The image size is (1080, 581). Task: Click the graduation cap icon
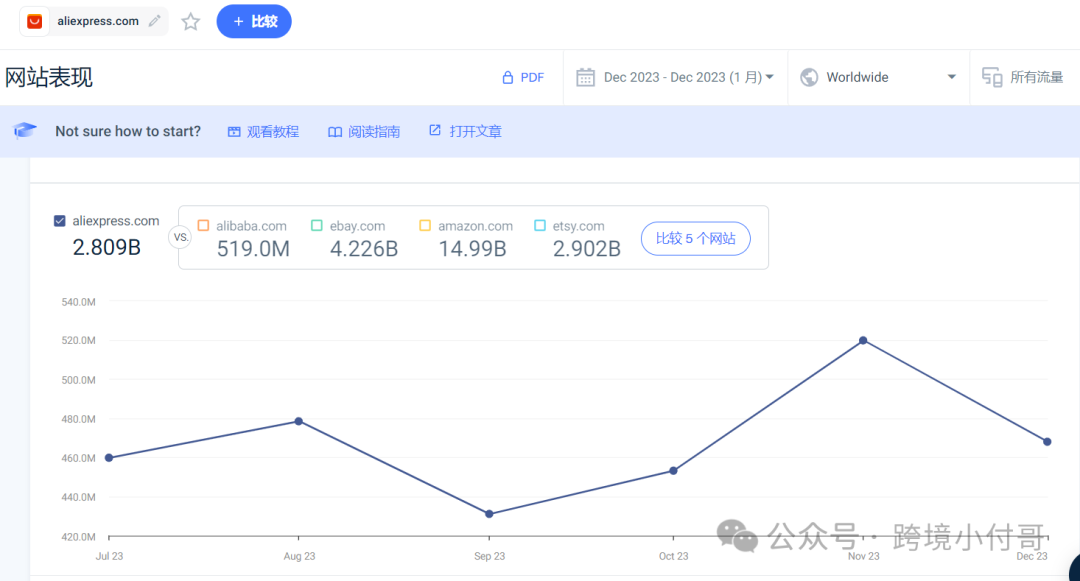click(25, 131)
